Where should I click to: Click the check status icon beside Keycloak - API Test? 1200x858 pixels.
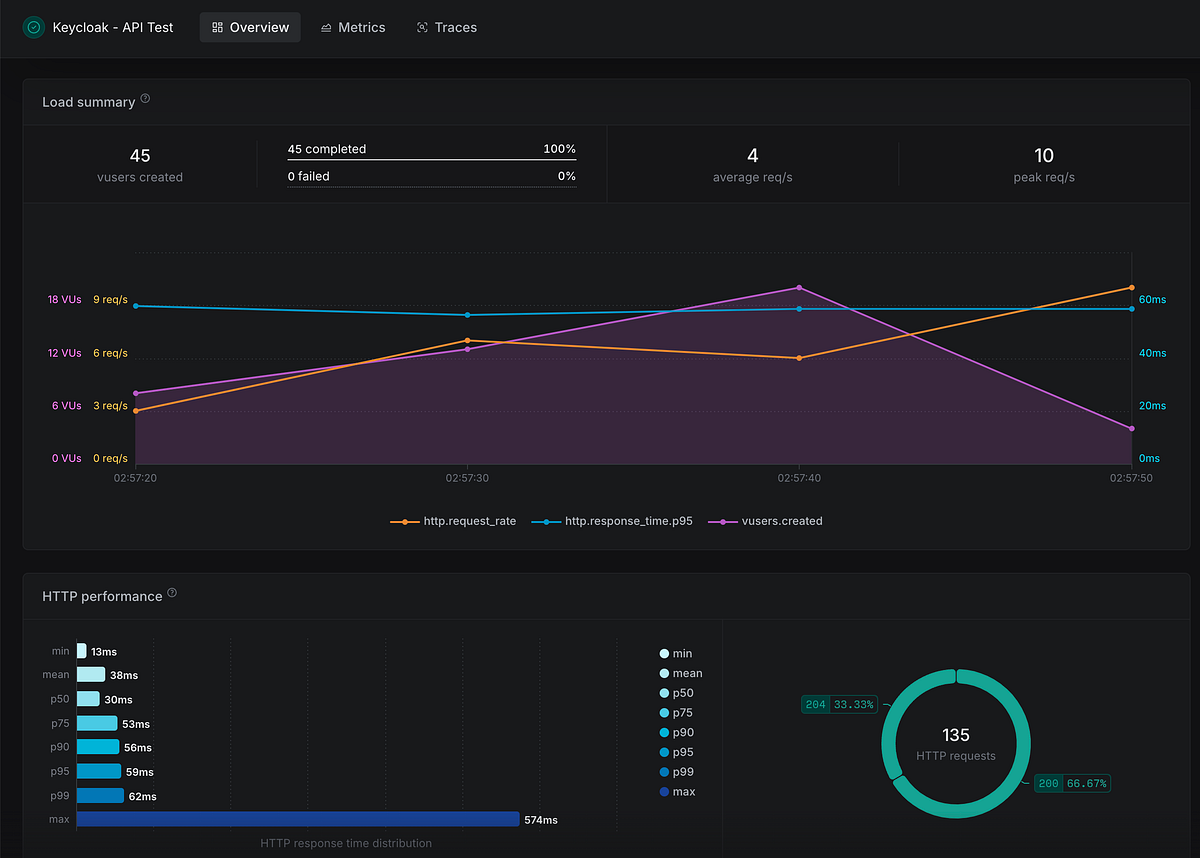33,27
